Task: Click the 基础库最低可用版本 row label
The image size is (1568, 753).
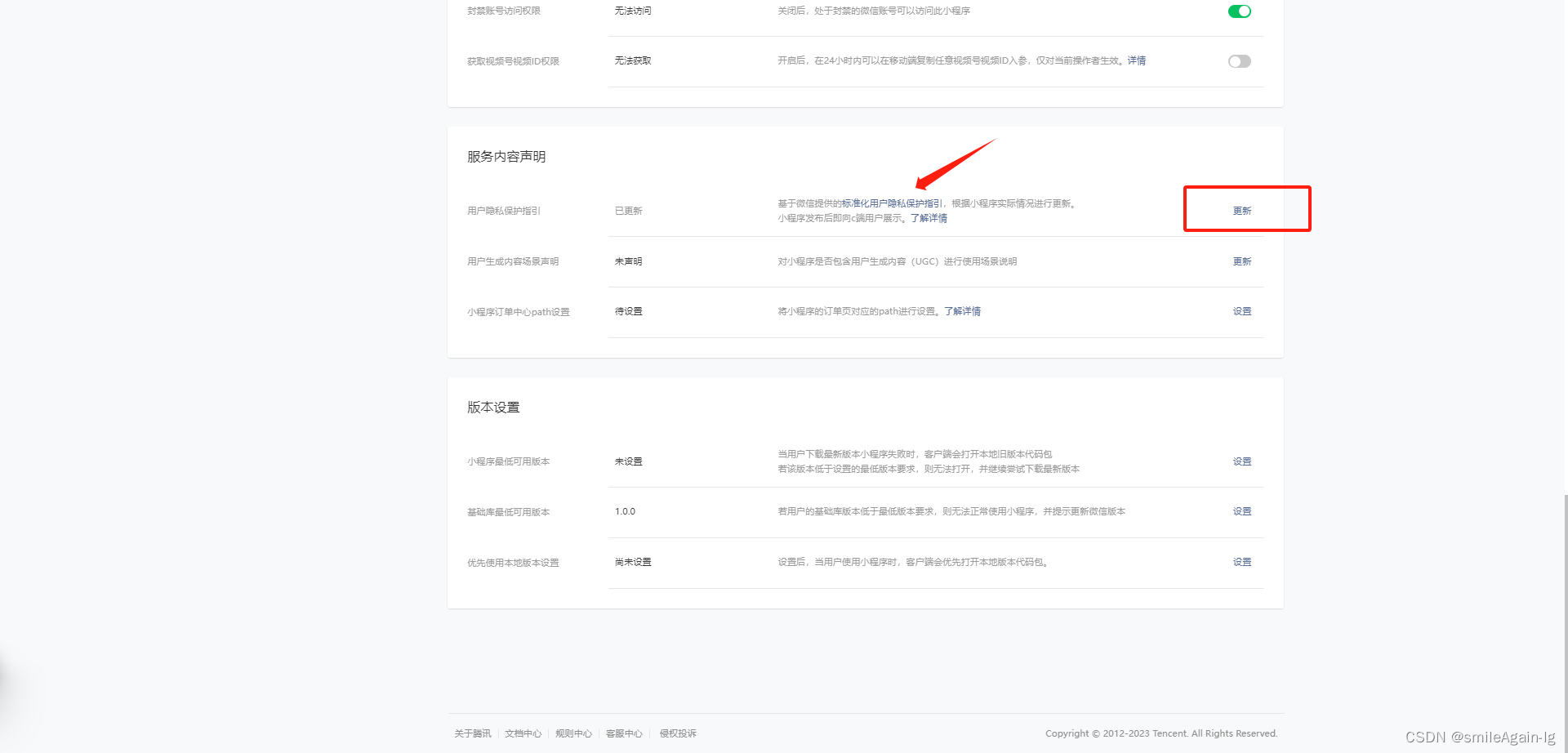Action: (x=509, y=512)
